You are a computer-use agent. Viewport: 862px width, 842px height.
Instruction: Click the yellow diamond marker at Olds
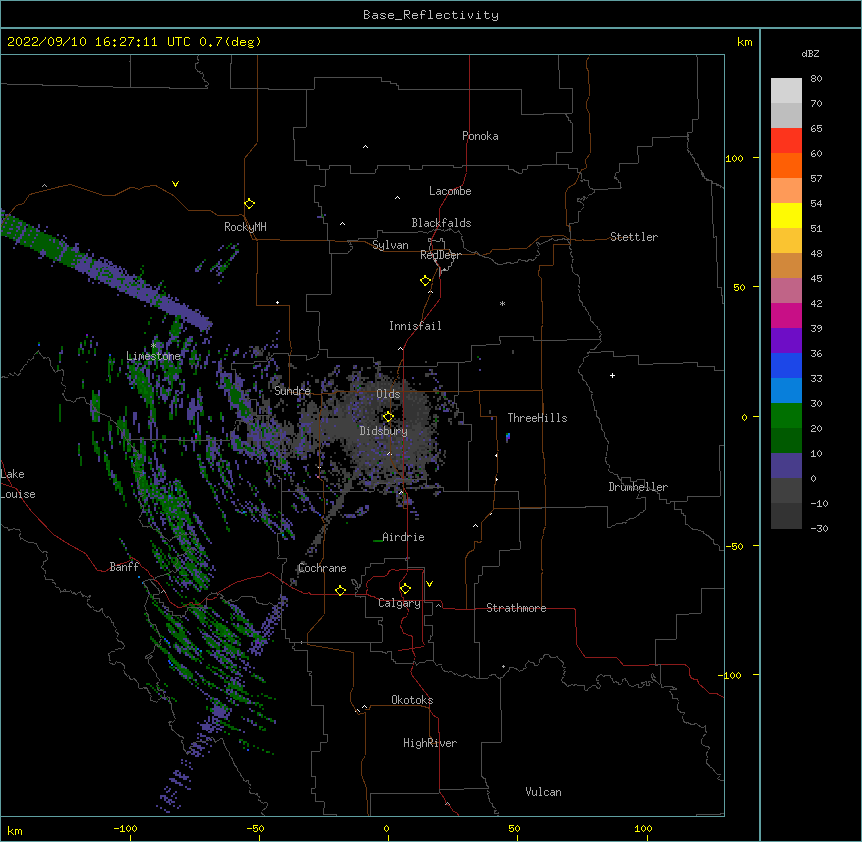coord(388,417)
